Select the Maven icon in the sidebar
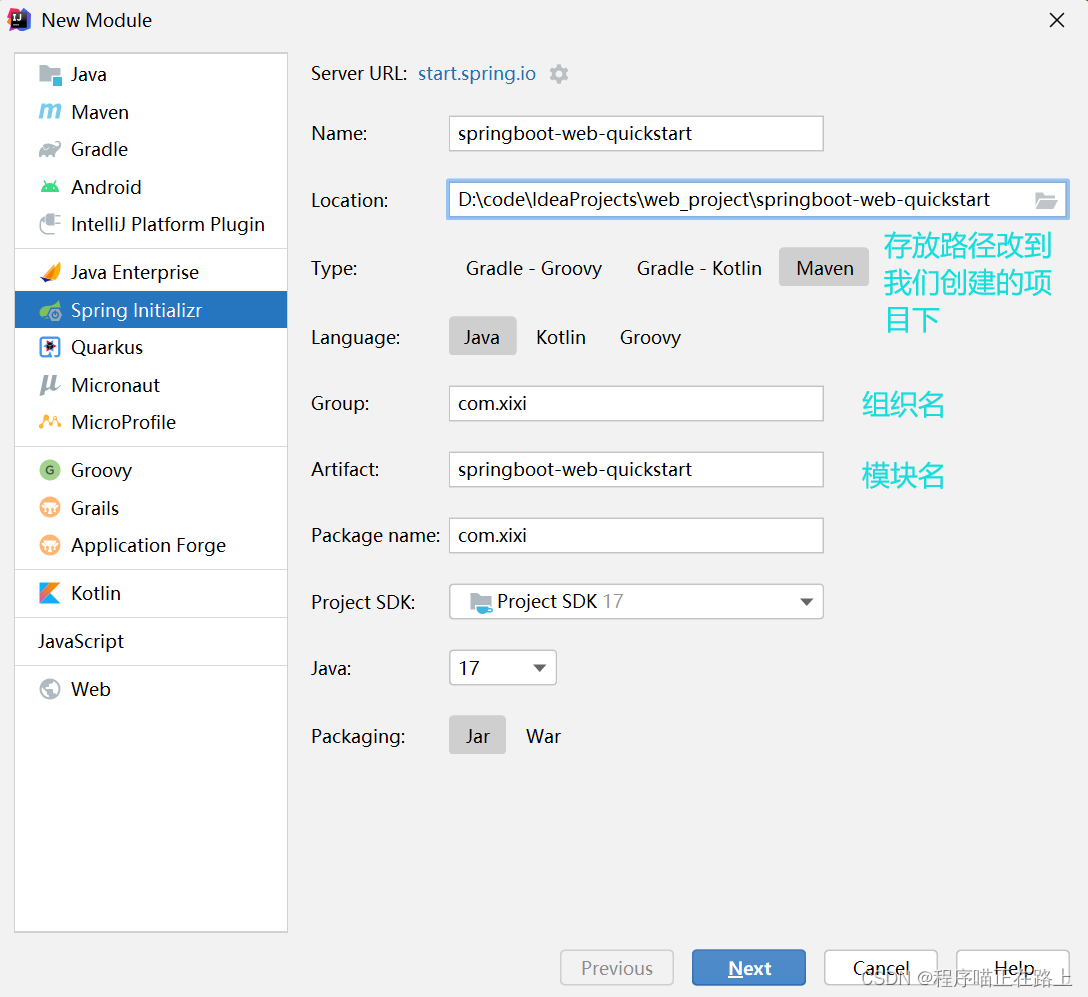This screenshot has height=997, width=1088. pos(50,112)
